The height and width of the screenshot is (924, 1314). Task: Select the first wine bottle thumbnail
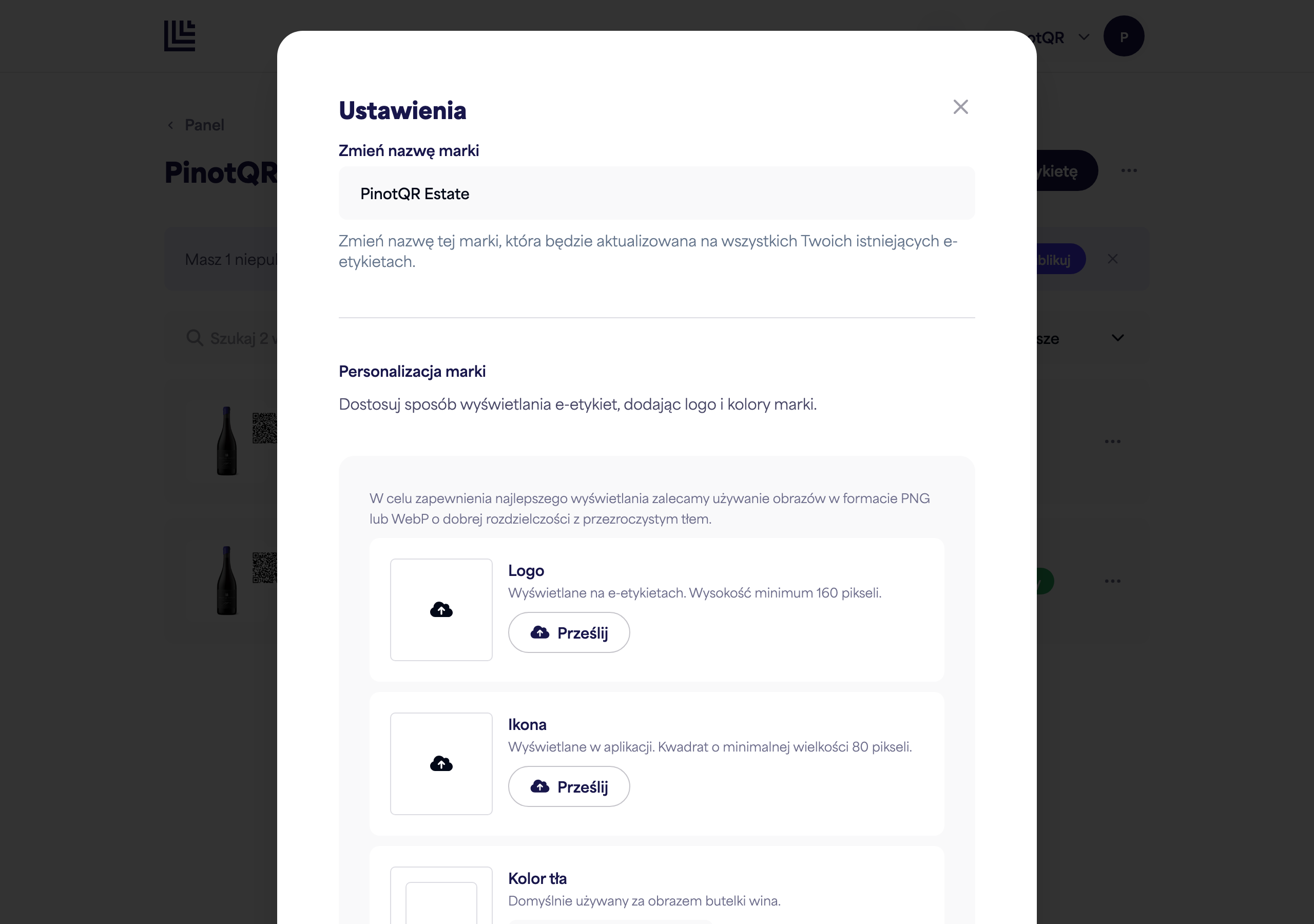(227, 441)
